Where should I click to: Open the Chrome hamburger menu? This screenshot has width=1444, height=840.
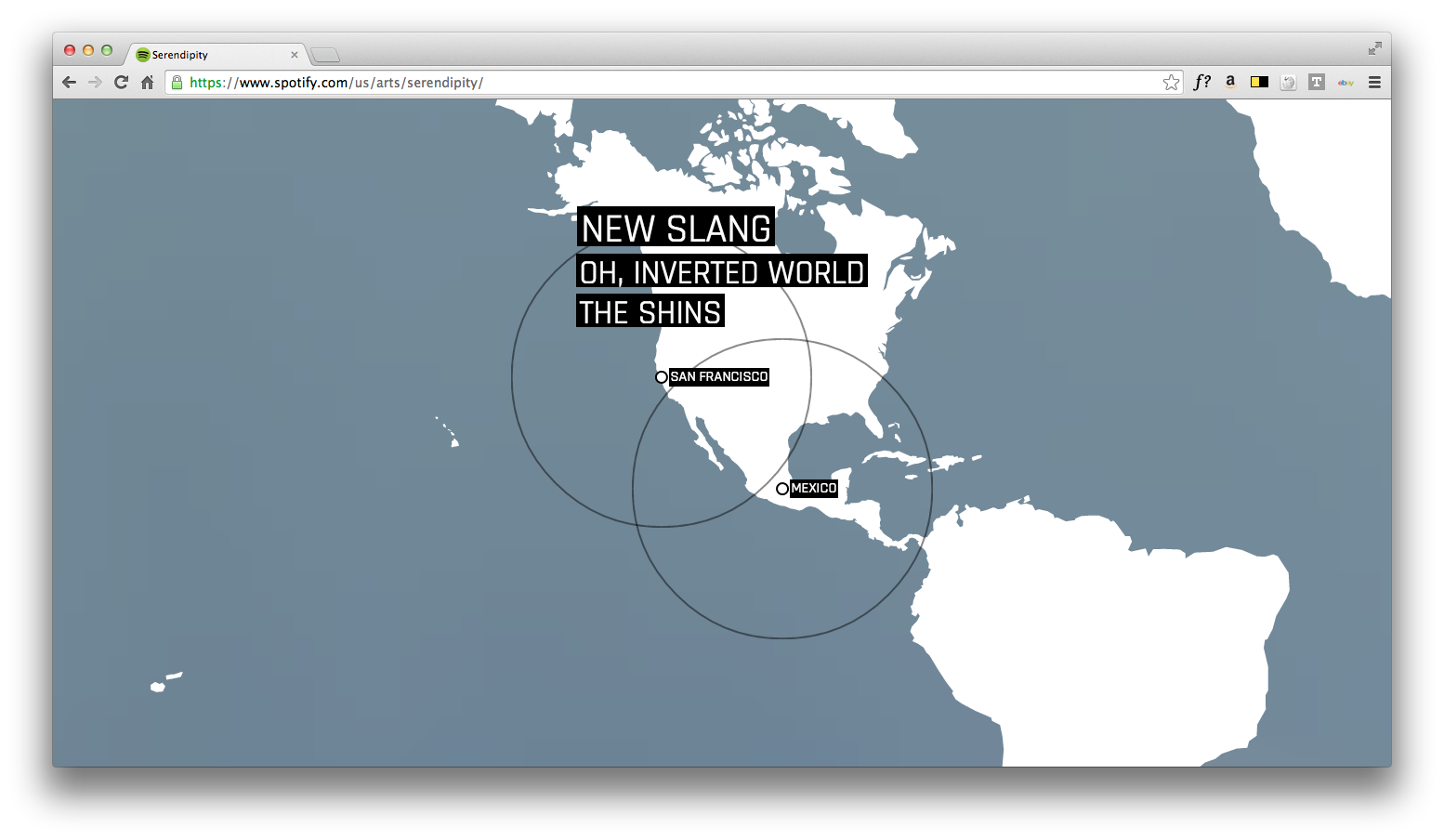point(1374,83)
